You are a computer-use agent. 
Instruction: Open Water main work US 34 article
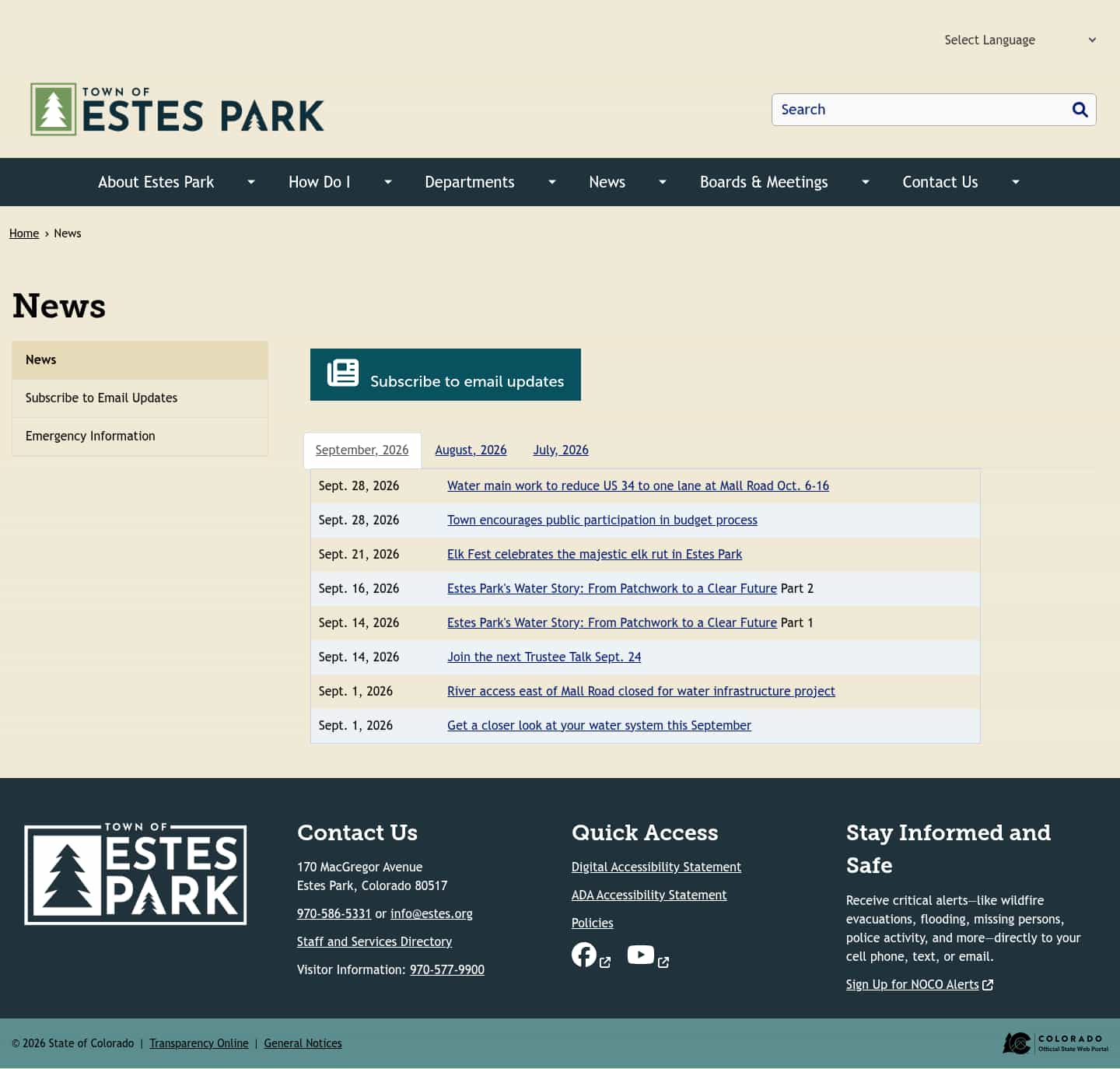[x=638, y=485]
